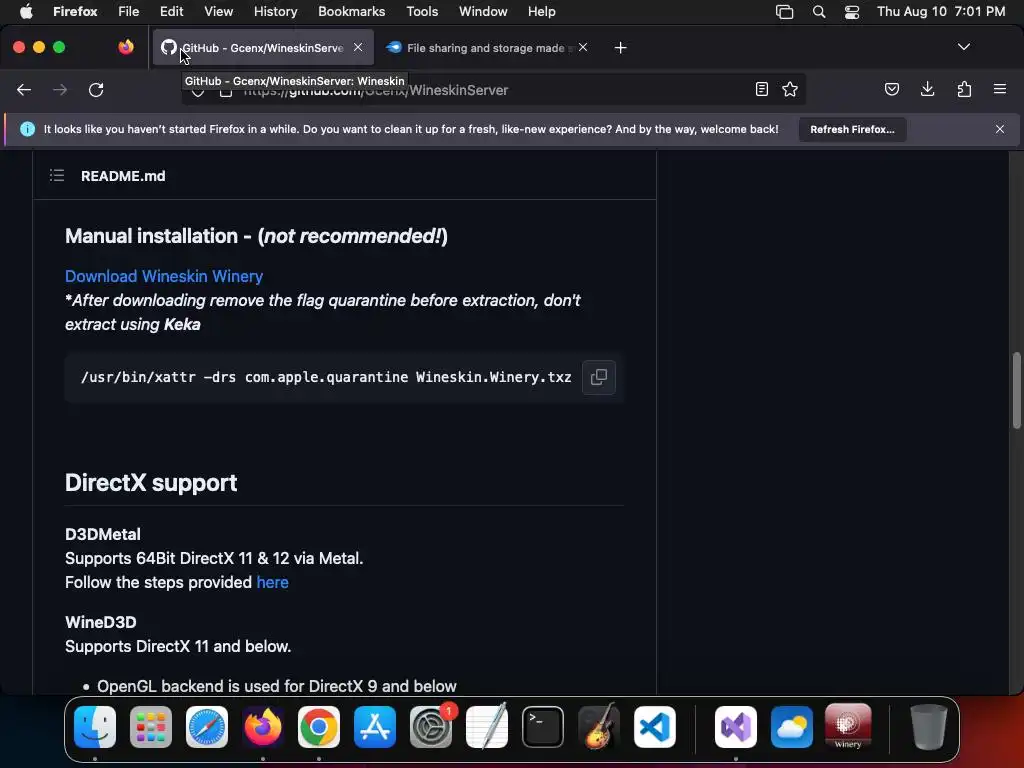
Task: Go forward to the next page
Action: coord(60,89)
